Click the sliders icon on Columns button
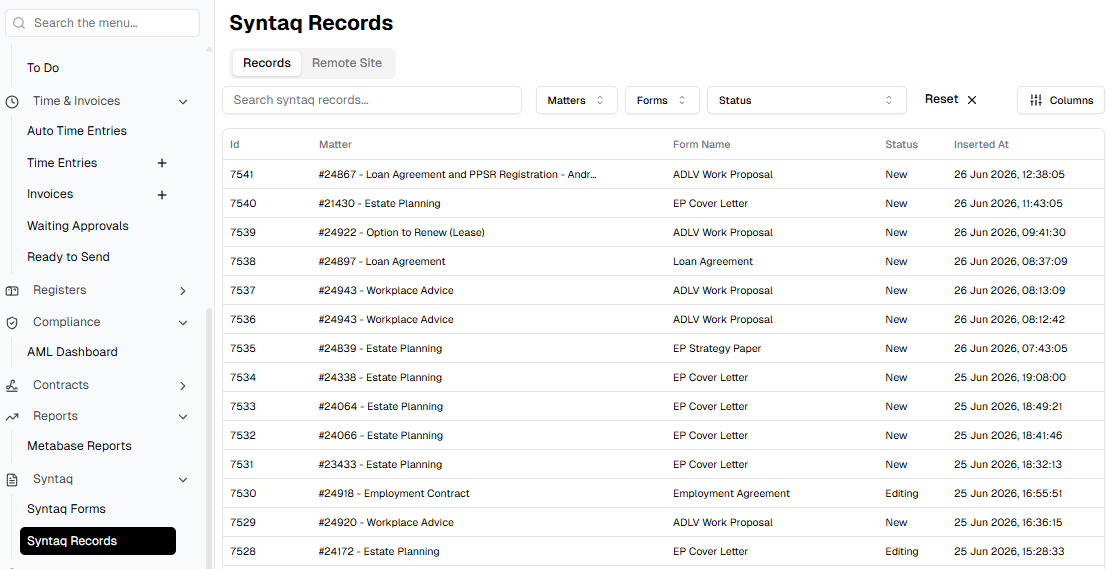This screenshot has width=1113, height=569. (x=1036, y=100)
